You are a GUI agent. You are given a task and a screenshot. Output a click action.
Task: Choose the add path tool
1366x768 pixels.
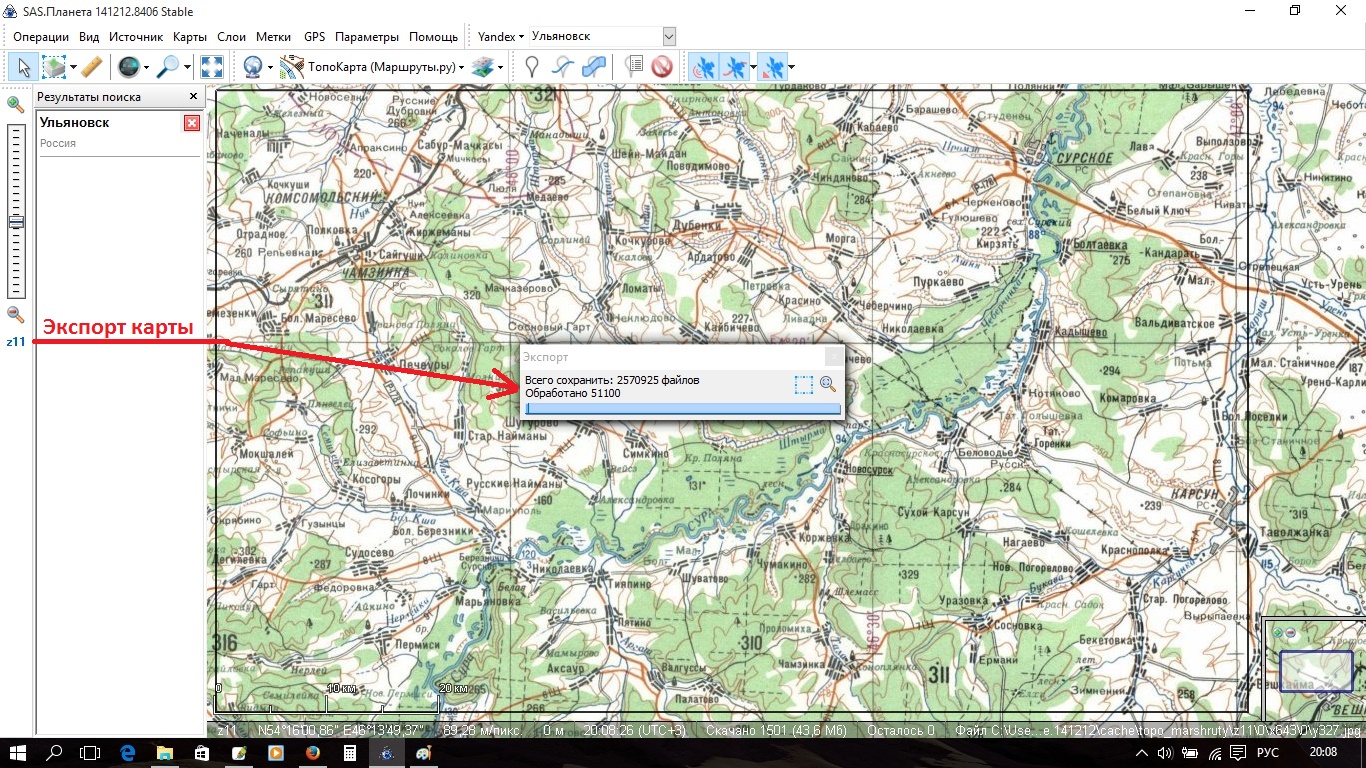(563, 67)
